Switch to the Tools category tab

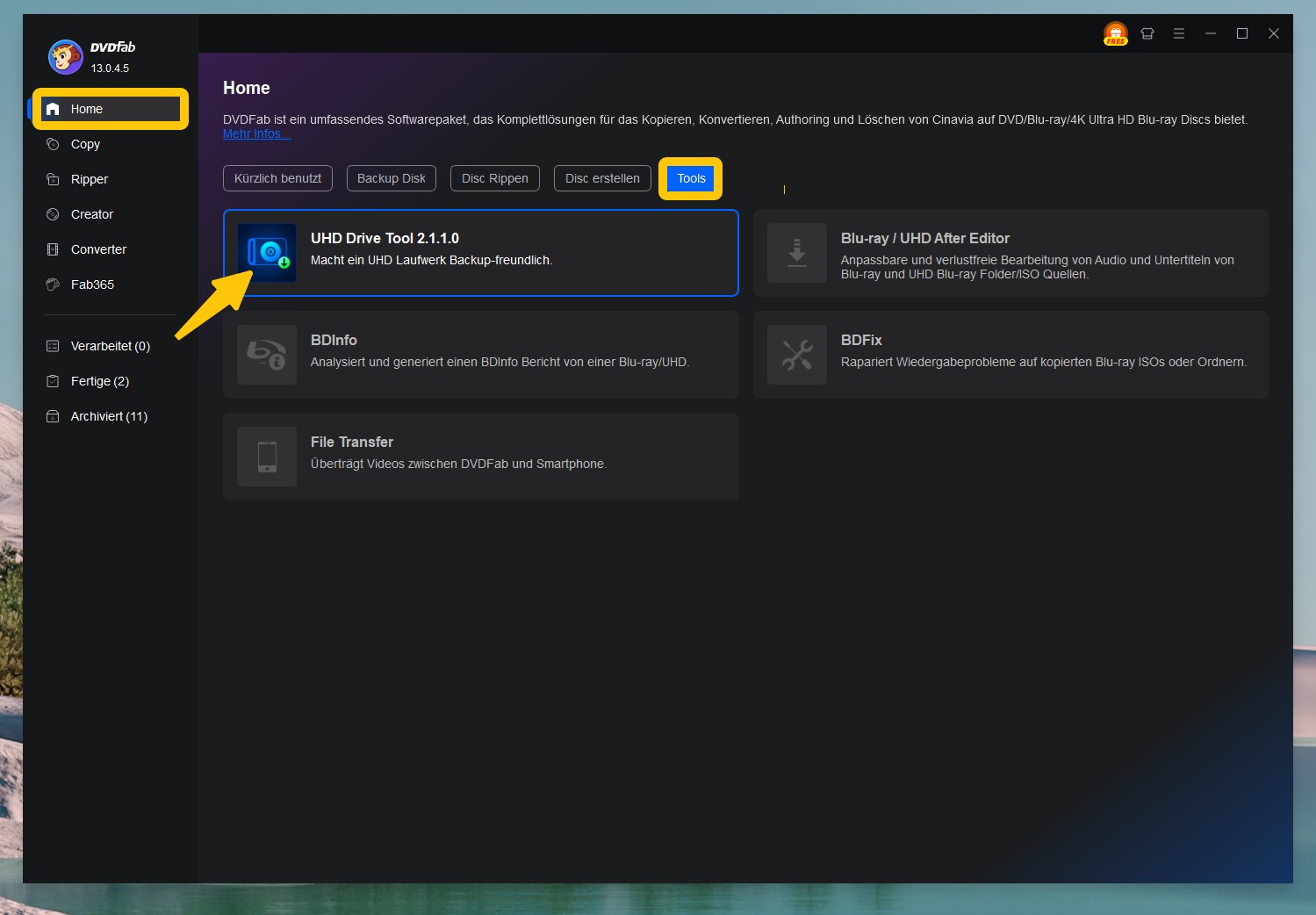pos(690,178)
